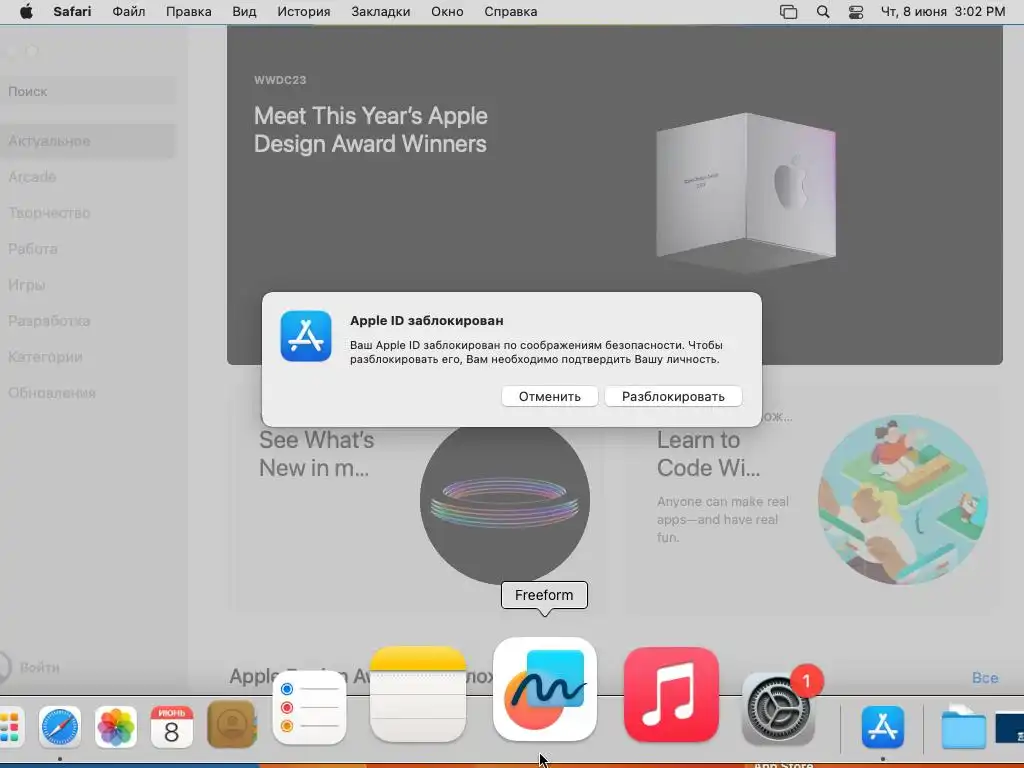The image size is (1024, 768).
Task: Open System Settings from the Dock
Action: (x=778, y=709)
